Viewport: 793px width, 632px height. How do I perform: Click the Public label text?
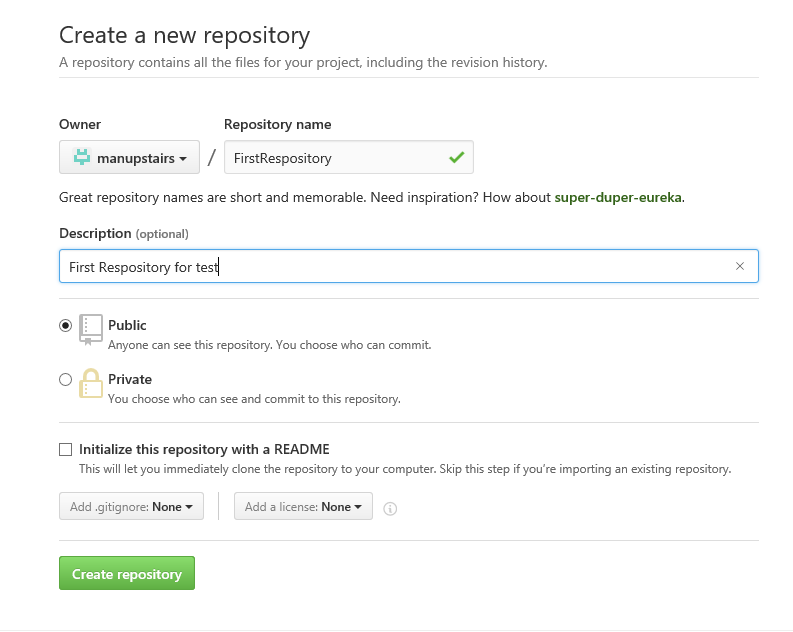click(127, 325)
